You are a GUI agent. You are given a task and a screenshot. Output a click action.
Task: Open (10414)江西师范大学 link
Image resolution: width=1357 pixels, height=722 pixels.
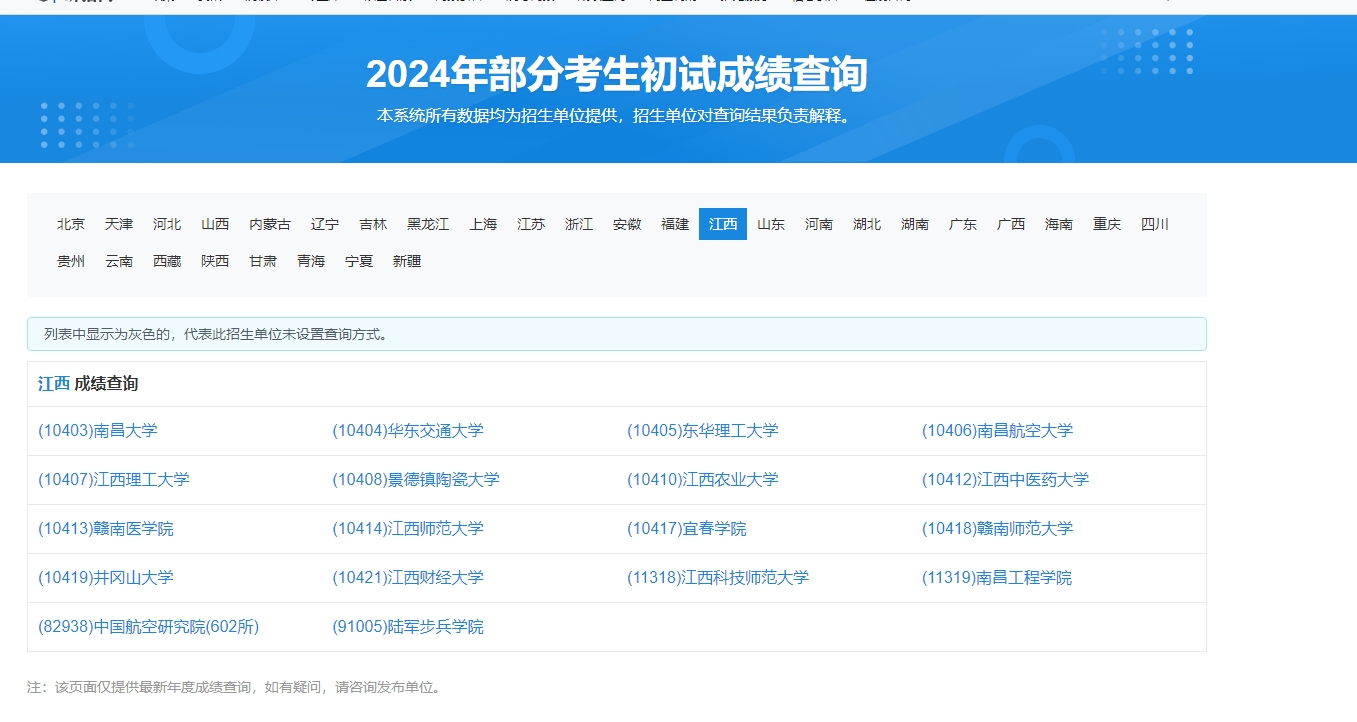(x=408, y=529)
